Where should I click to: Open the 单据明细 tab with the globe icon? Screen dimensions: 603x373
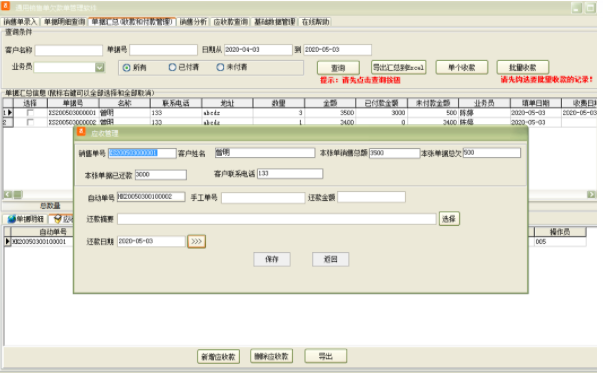pyautogui.click(x=25, y=219)
